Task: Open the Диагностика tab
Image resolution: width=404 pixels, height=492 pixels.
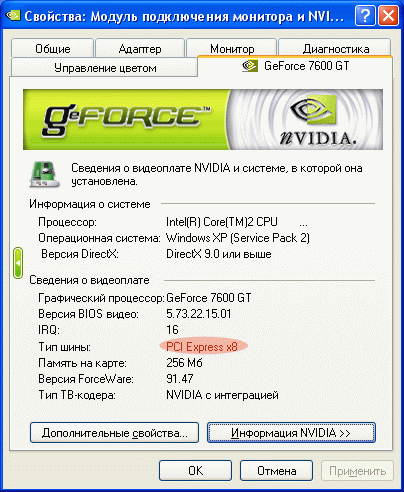Action: (x=335, y=48)
